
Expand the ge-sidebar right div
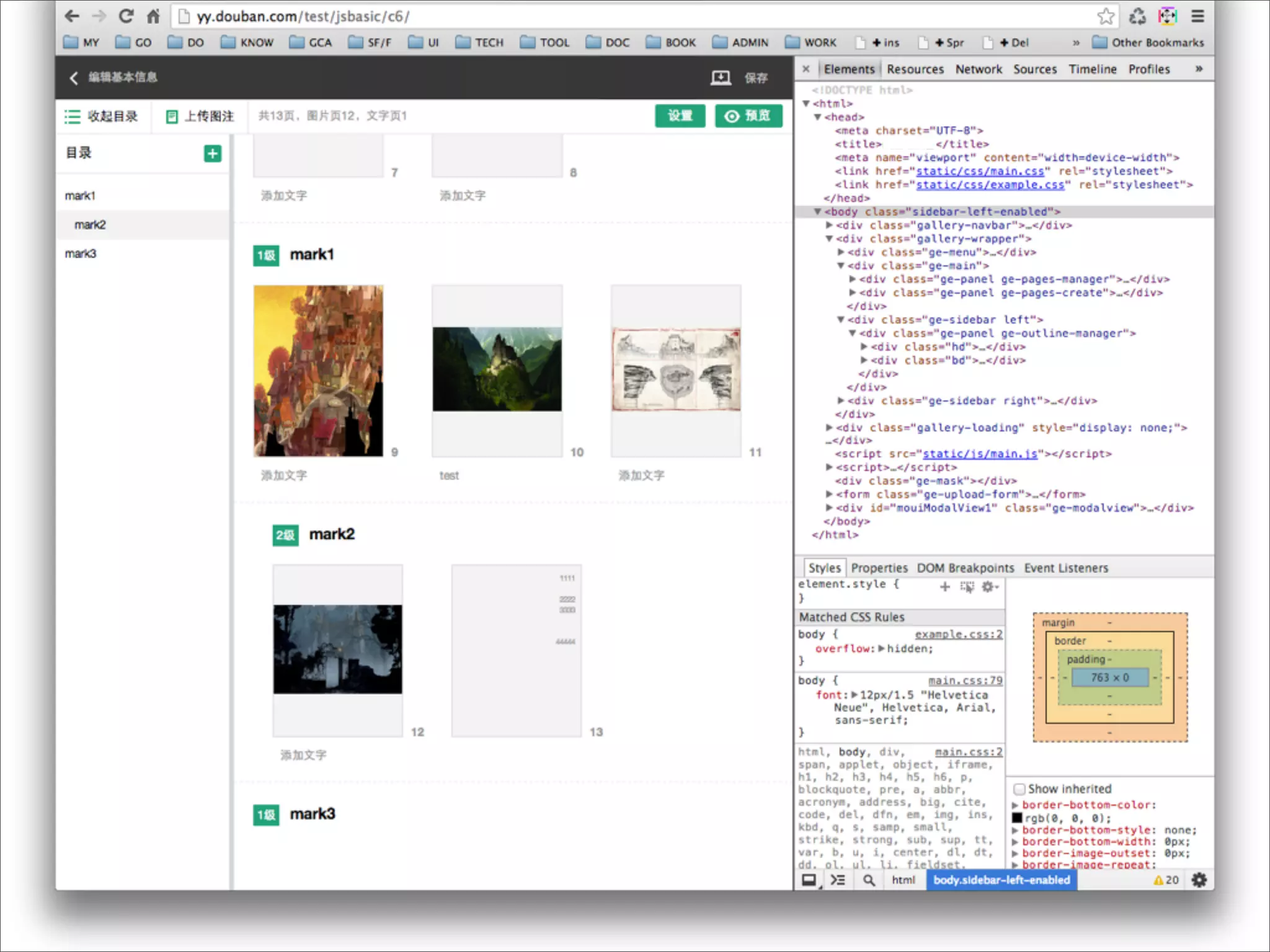coord(841,400)
